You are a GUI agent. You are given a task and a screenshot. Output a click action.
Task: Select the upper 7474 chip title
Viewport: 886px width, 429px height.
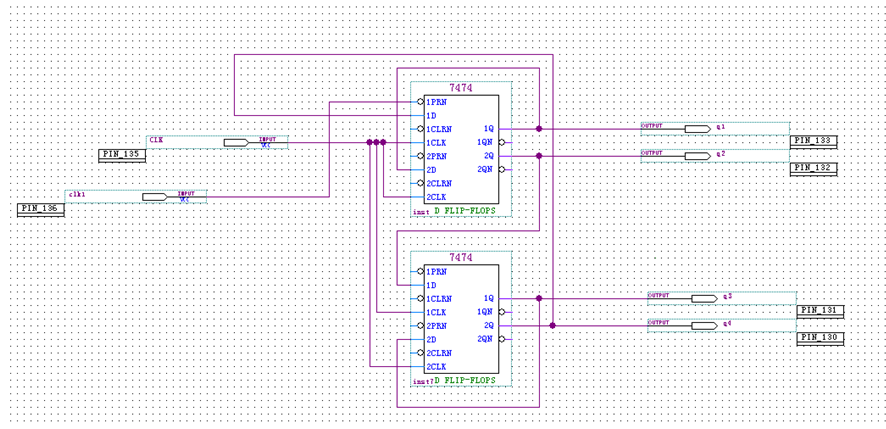(x=461, y=88)
